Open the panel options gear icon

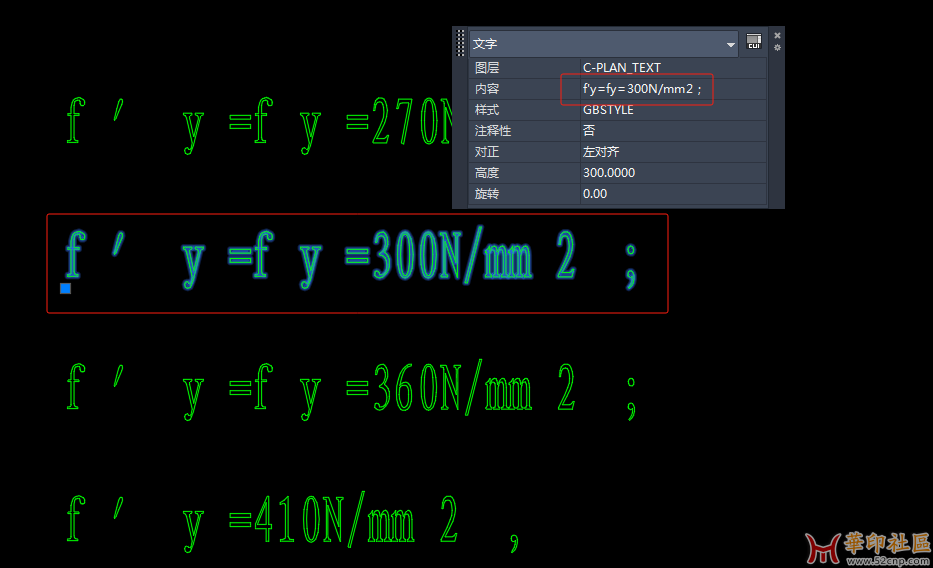click(777, 48)
